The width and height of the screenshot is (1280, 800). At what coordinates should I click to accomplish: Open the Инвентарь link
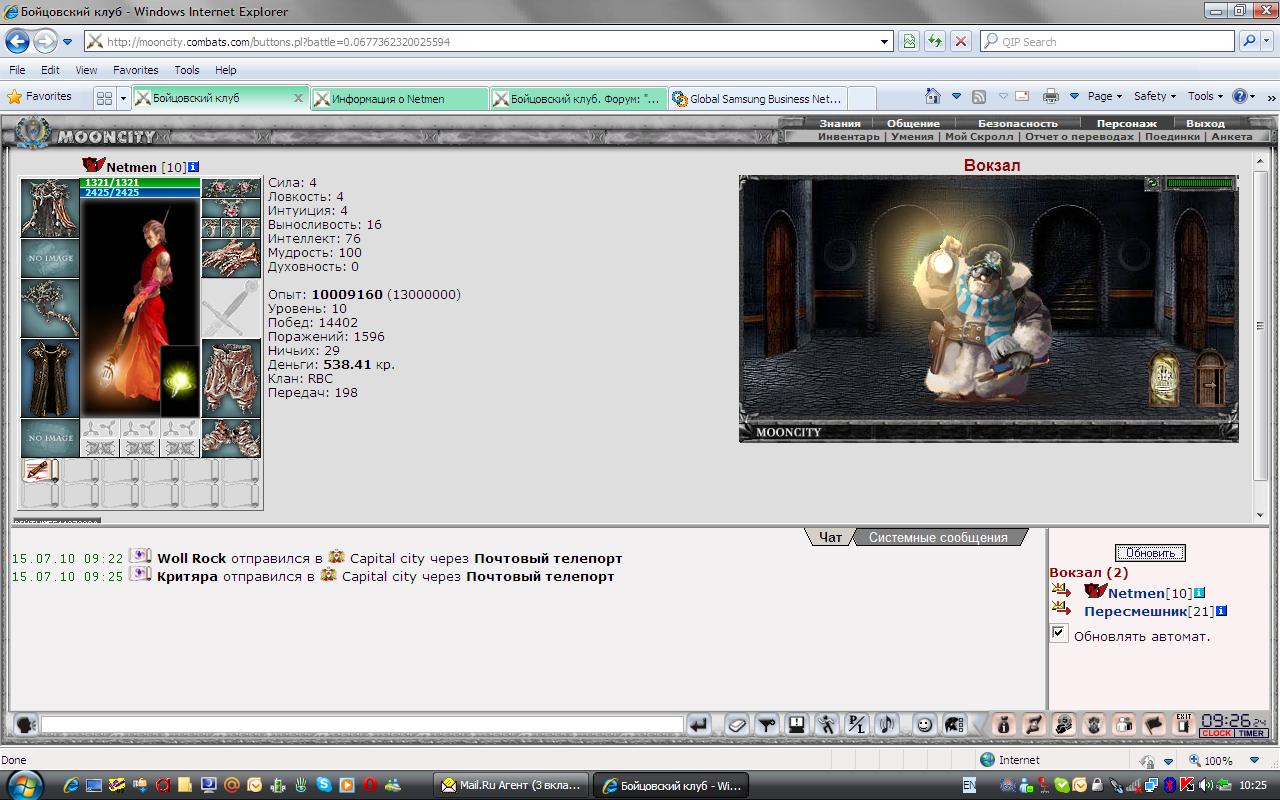pos(849,137)
